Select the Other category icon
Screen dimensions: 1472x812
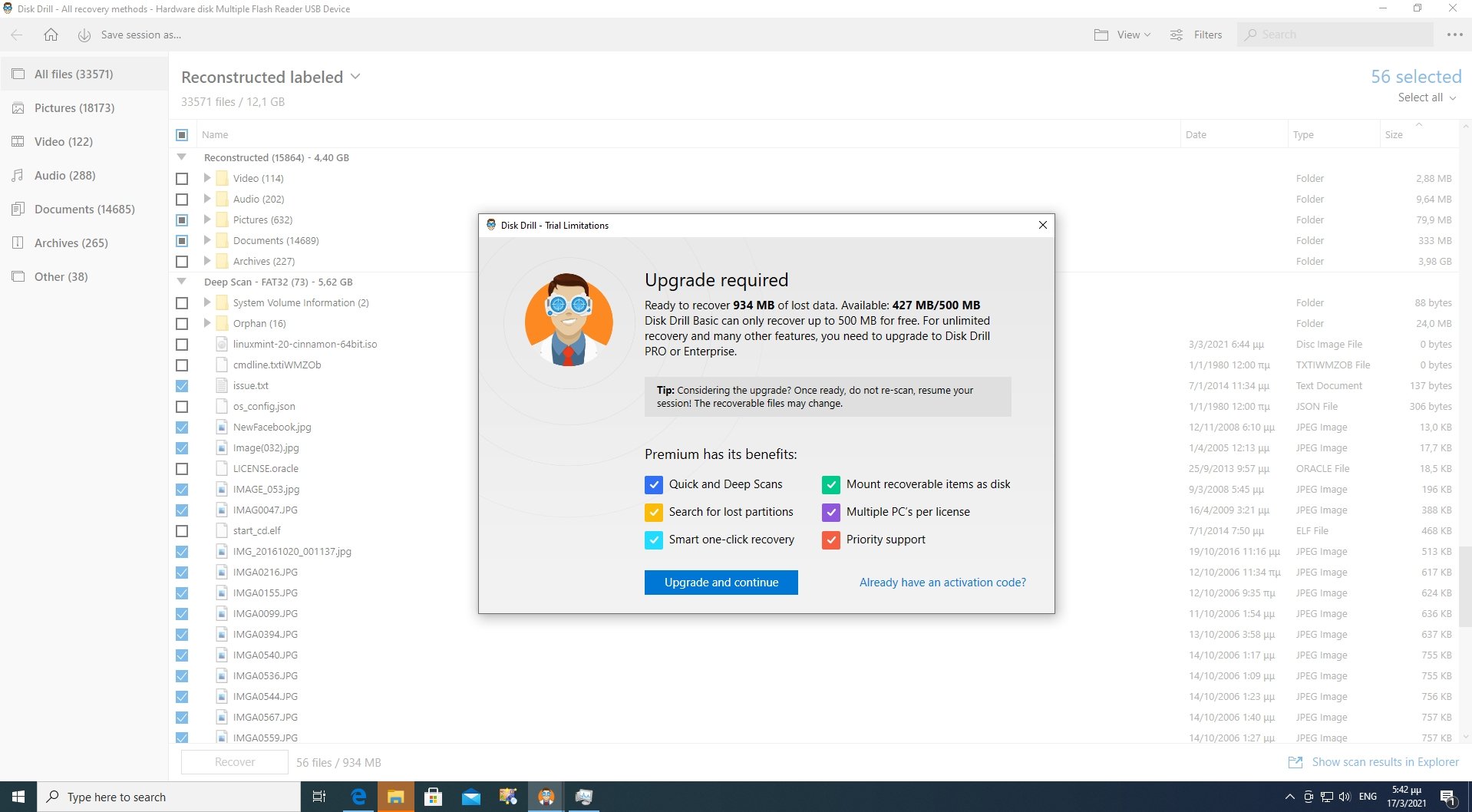(18, 276)
